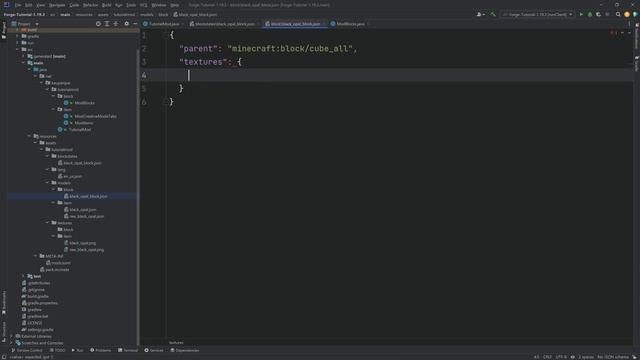Open the TODO tool window
This screenshot has height=360, width=640.
pos(58,350)
